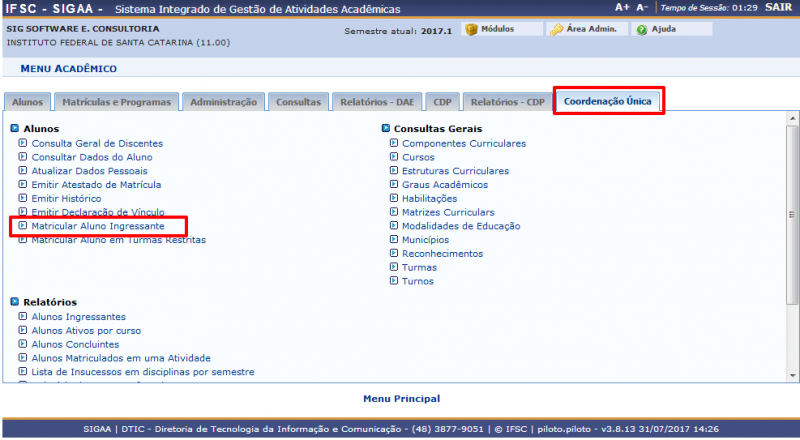This screenshot has height=440, width=800.
Task: Increase font size with A+
Action: click(622, 7)
